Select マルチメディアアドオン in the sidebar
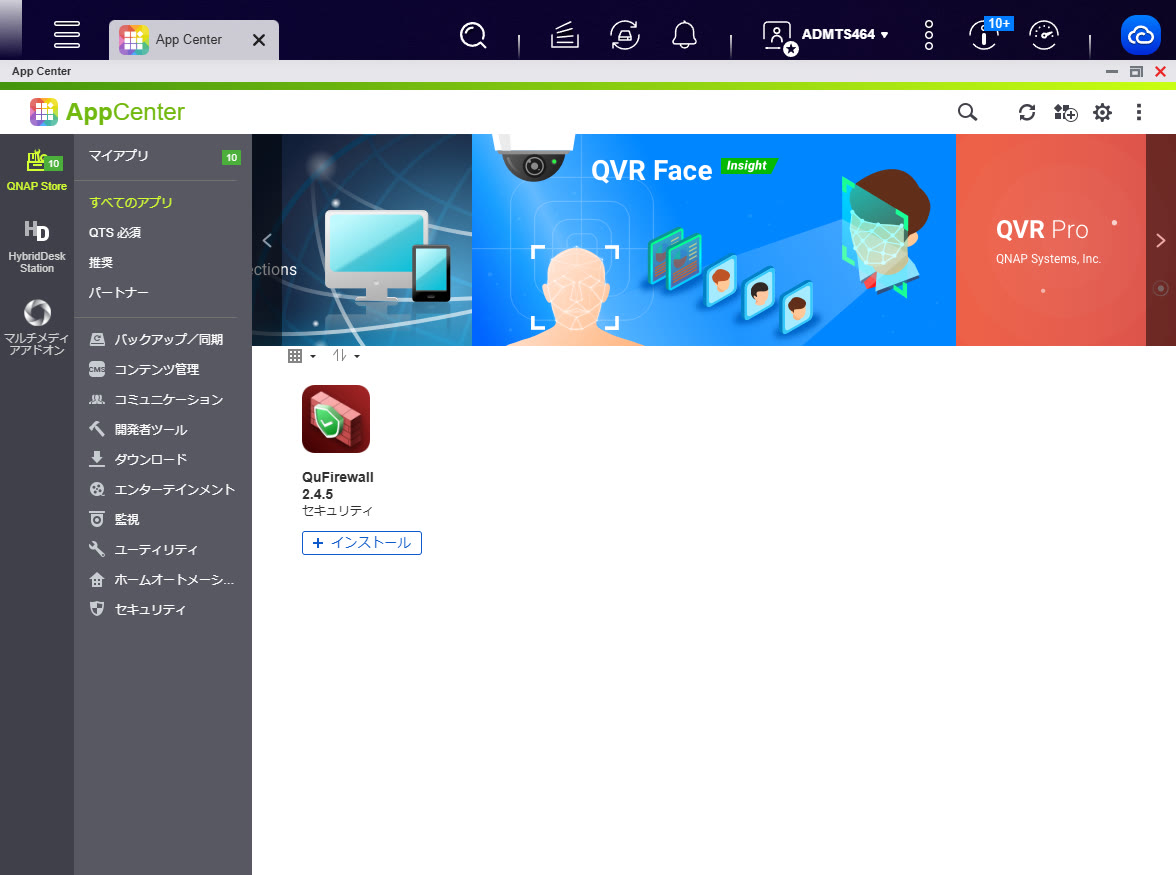Viewport: 1176px width, 875px height. coord(37,328)
